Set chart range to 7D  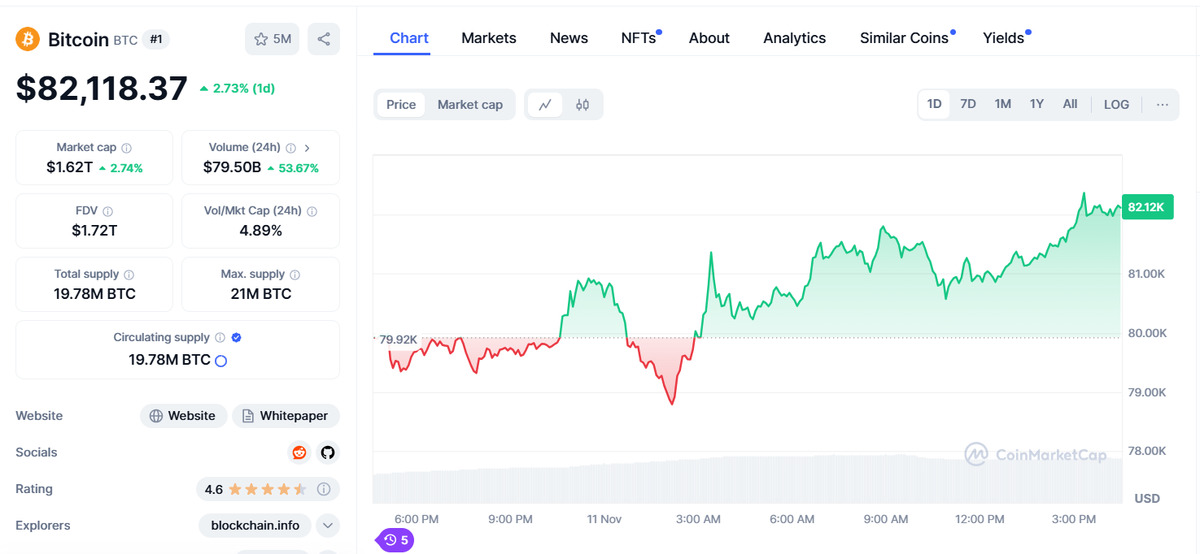pyautogui.click(x=968, y=104)
